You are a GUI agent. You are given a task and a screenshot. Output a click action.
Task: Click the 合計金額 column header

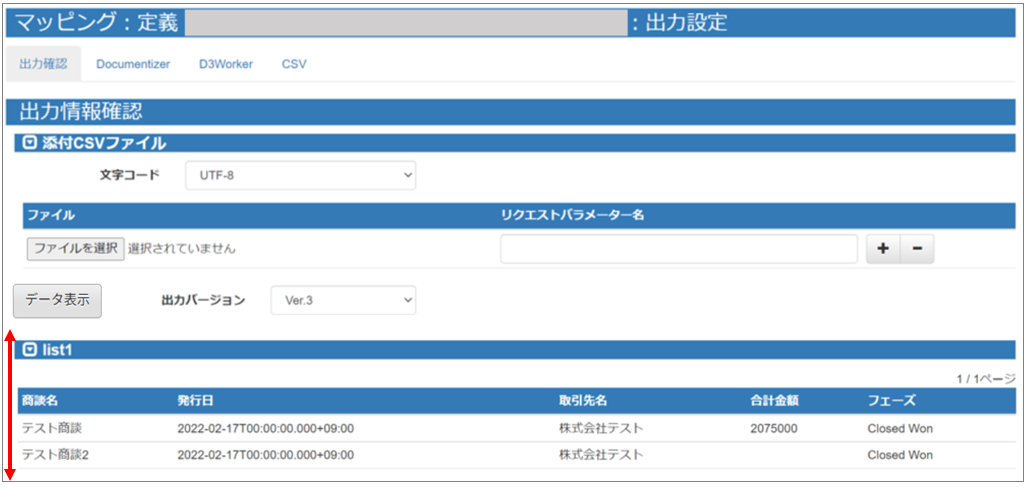[x=773, y=401]
